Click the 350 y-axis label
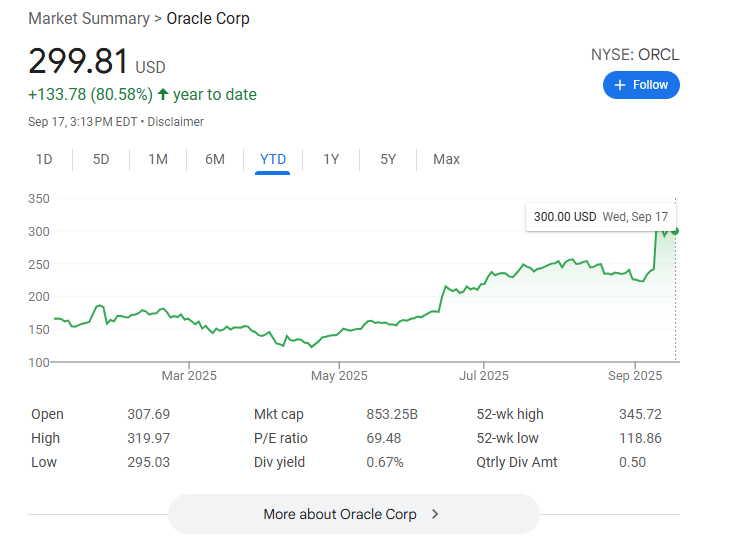Viewport: 735px width, 557px height. coord(39,199)
